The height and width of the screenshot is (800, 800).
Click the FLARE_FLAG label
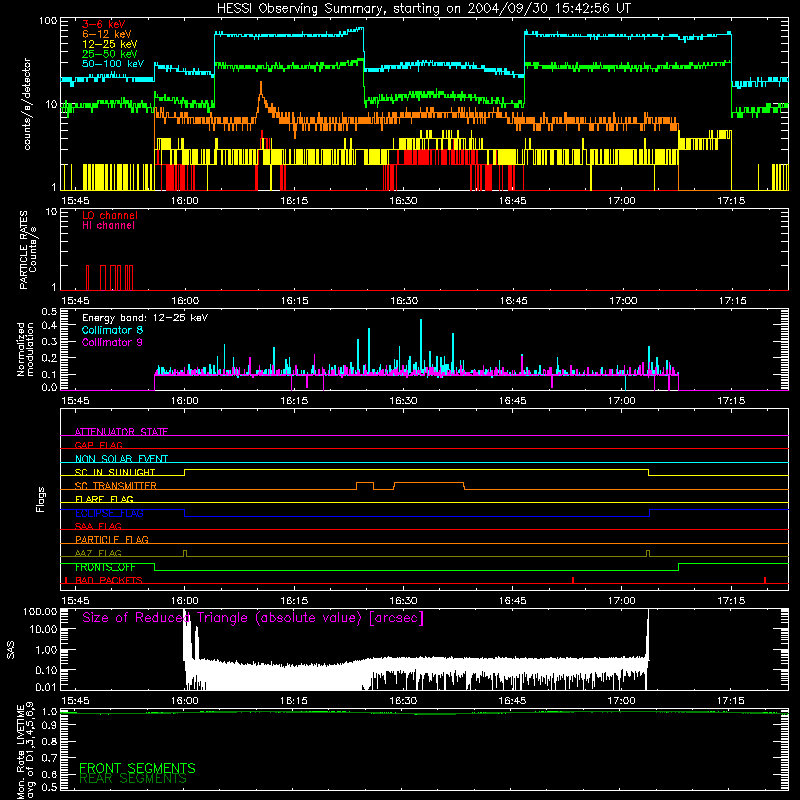pyautogui.click(x=104, y=499)
